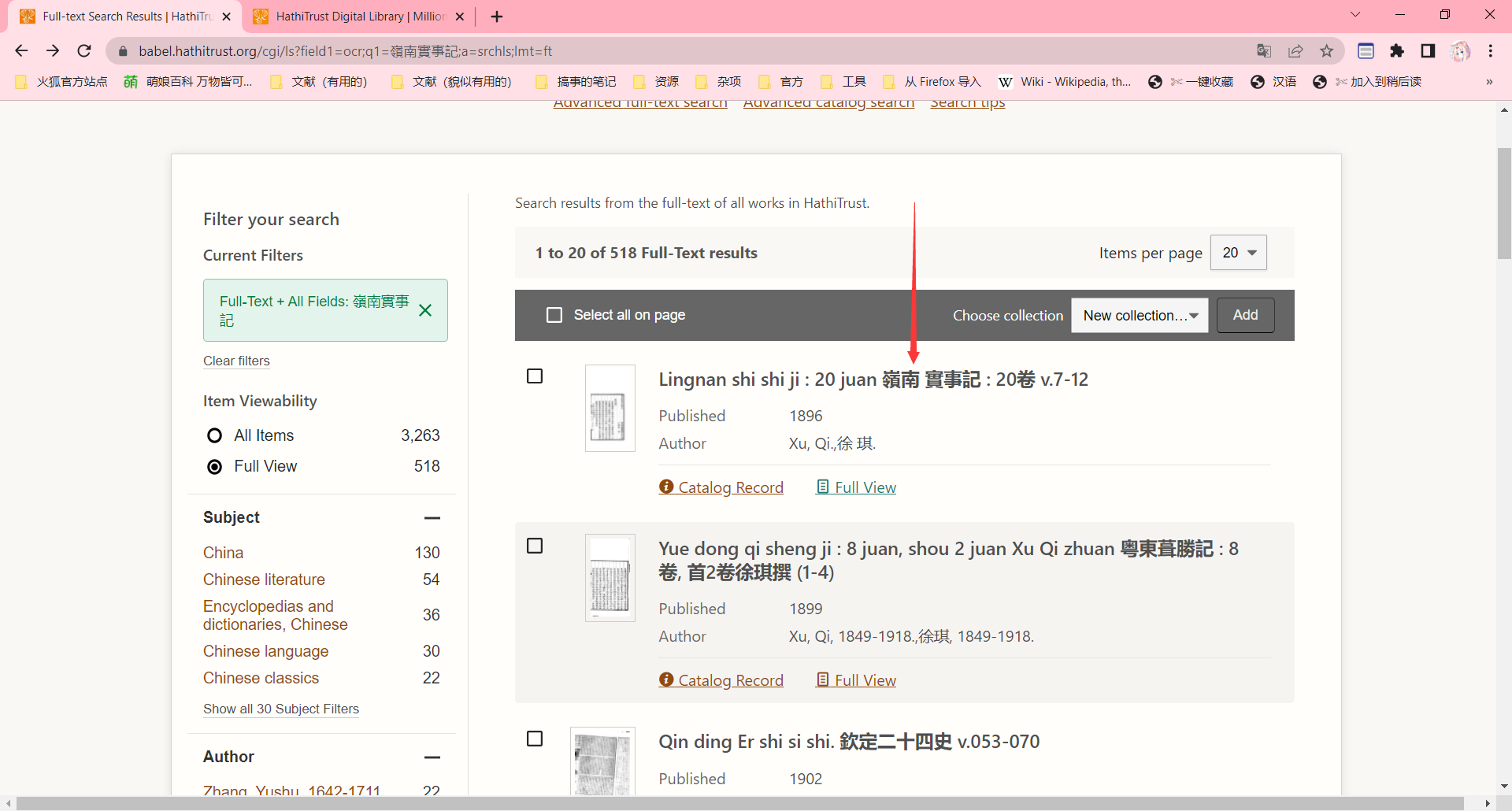Remove the Full-Text 嶺南實事記 filter
The image size is (1512, 811).
tap(425, 310)
